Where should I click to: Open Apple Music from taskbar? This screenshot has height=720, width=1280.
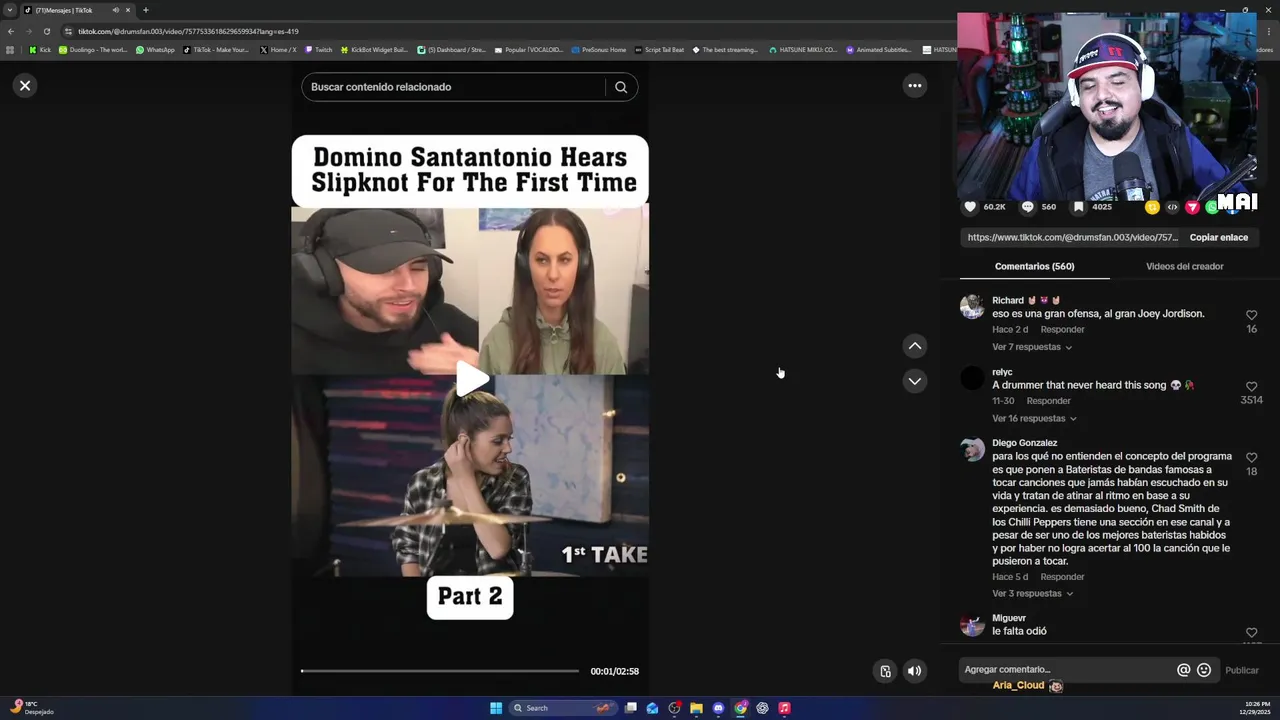pyautogui.click(x=784, y=708)
